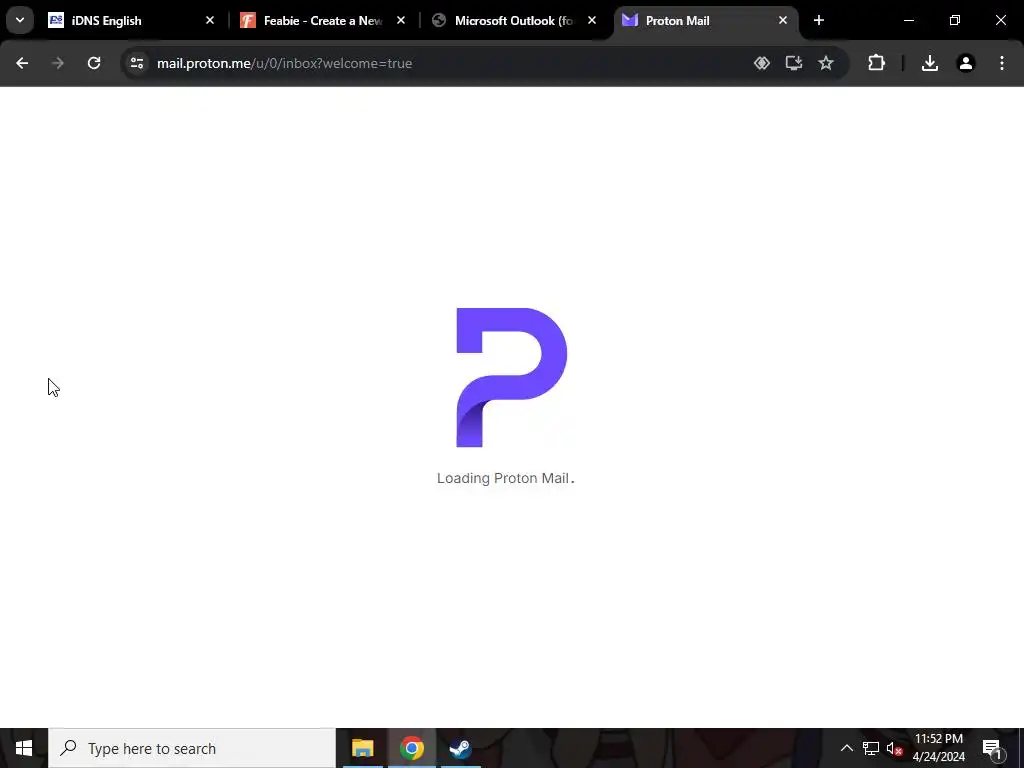Close the Microsoft Outlook tab
Viewport: 1024px width, 768px height.
[592, 20]
